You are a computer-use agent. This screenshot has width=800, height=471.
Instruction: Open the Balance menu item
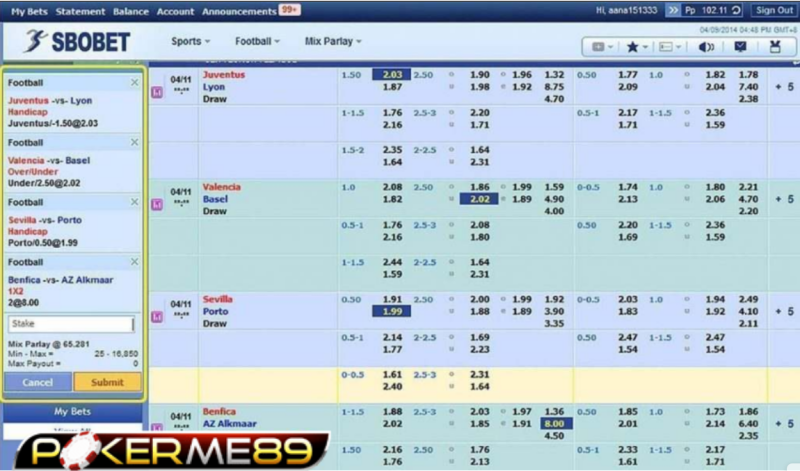click(x=131, y=11)
